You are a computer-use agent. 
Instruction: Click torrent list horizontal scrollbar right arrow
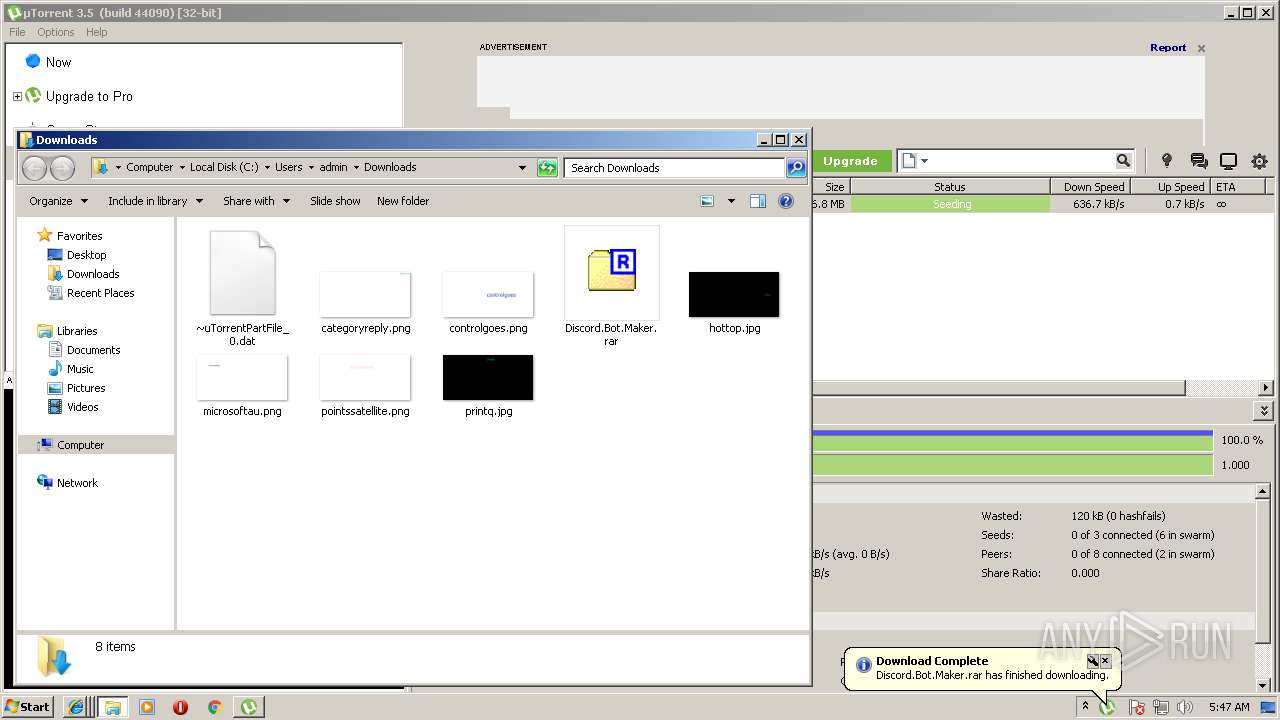coord(1266,388)
